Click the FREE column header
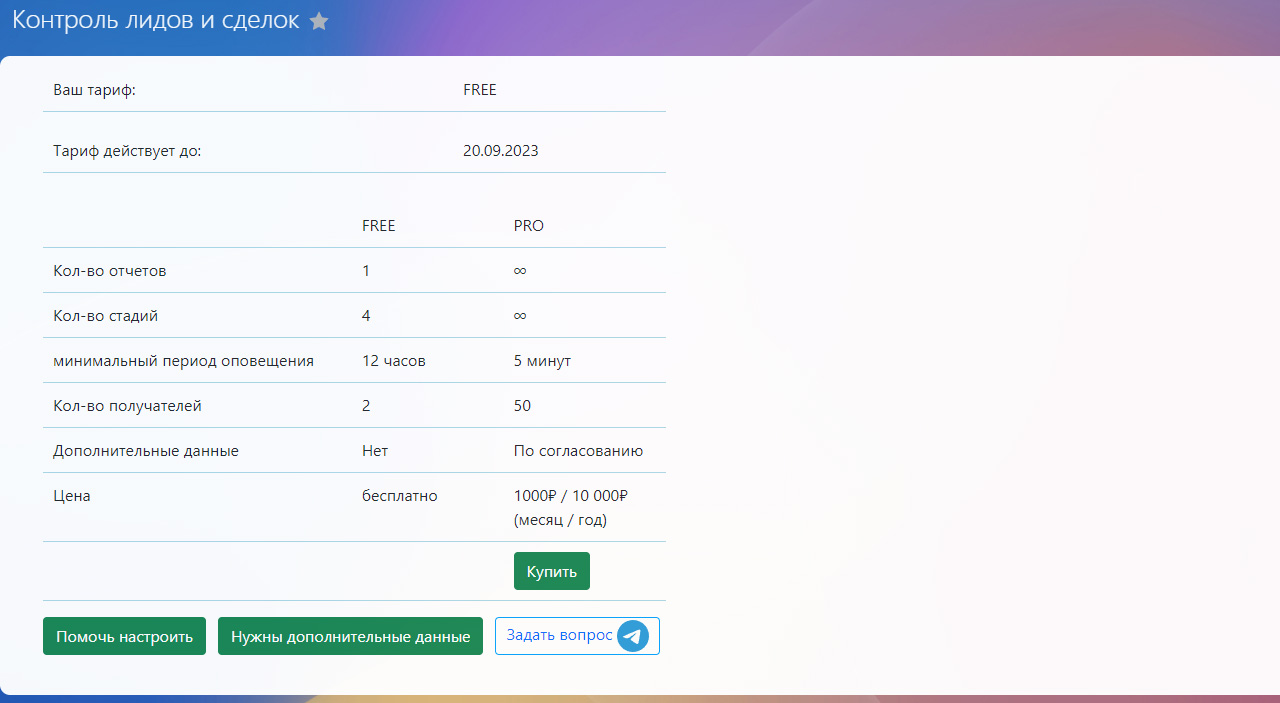 point(379,226)
